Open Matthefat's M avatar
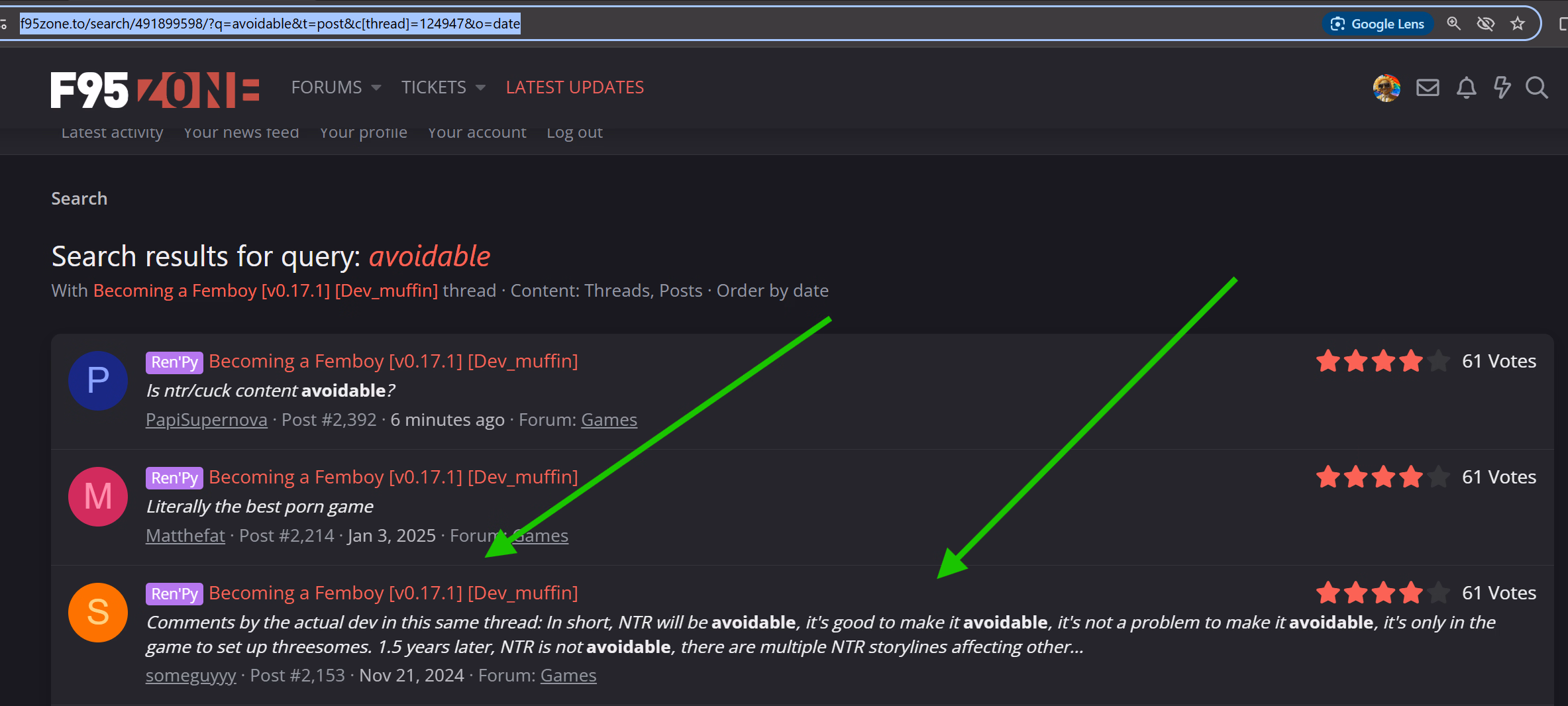The height and width of the screenshot is (706, 1568). 98,497
